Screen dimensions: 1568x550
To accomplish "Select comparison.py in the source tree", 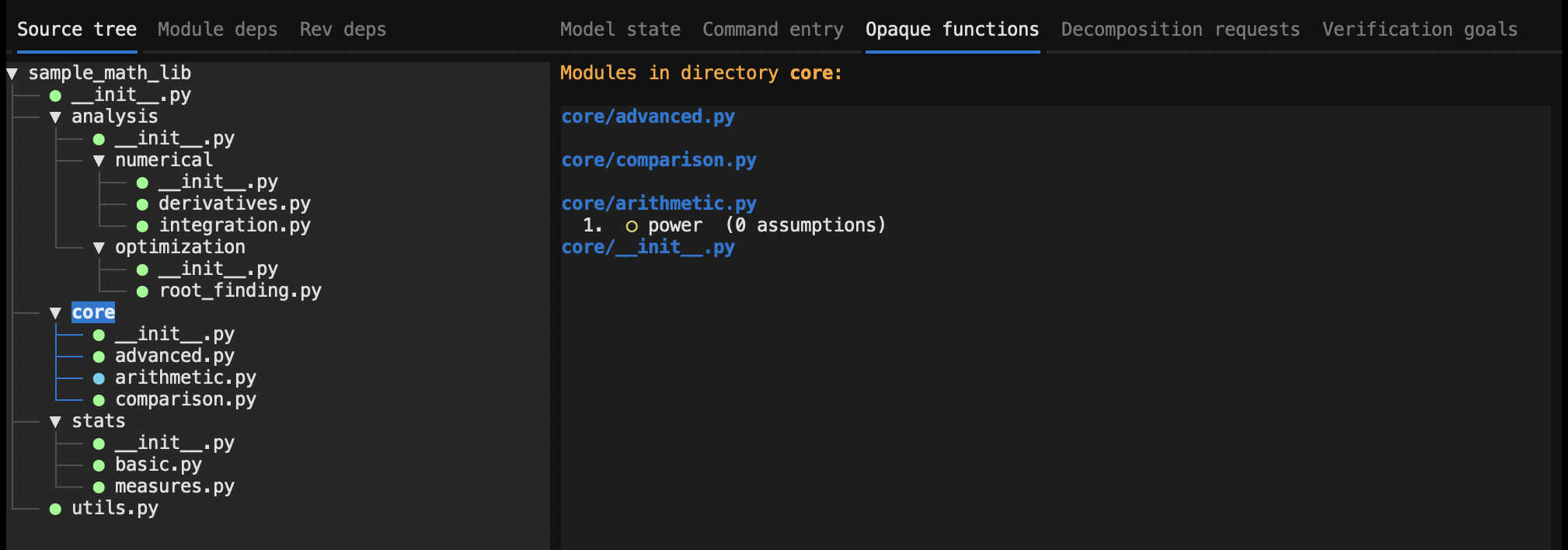I will point(185,399).
